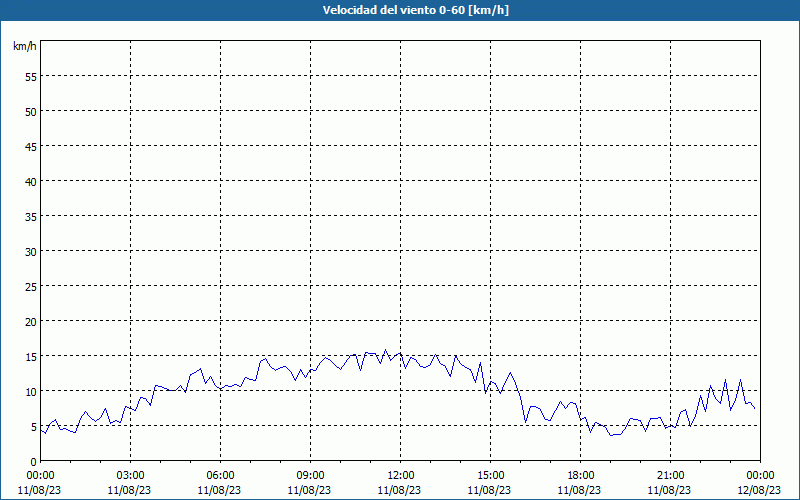This screenshot has height=500, width=800.
Task: Click the y-axis value '35'
Action: 31,217
